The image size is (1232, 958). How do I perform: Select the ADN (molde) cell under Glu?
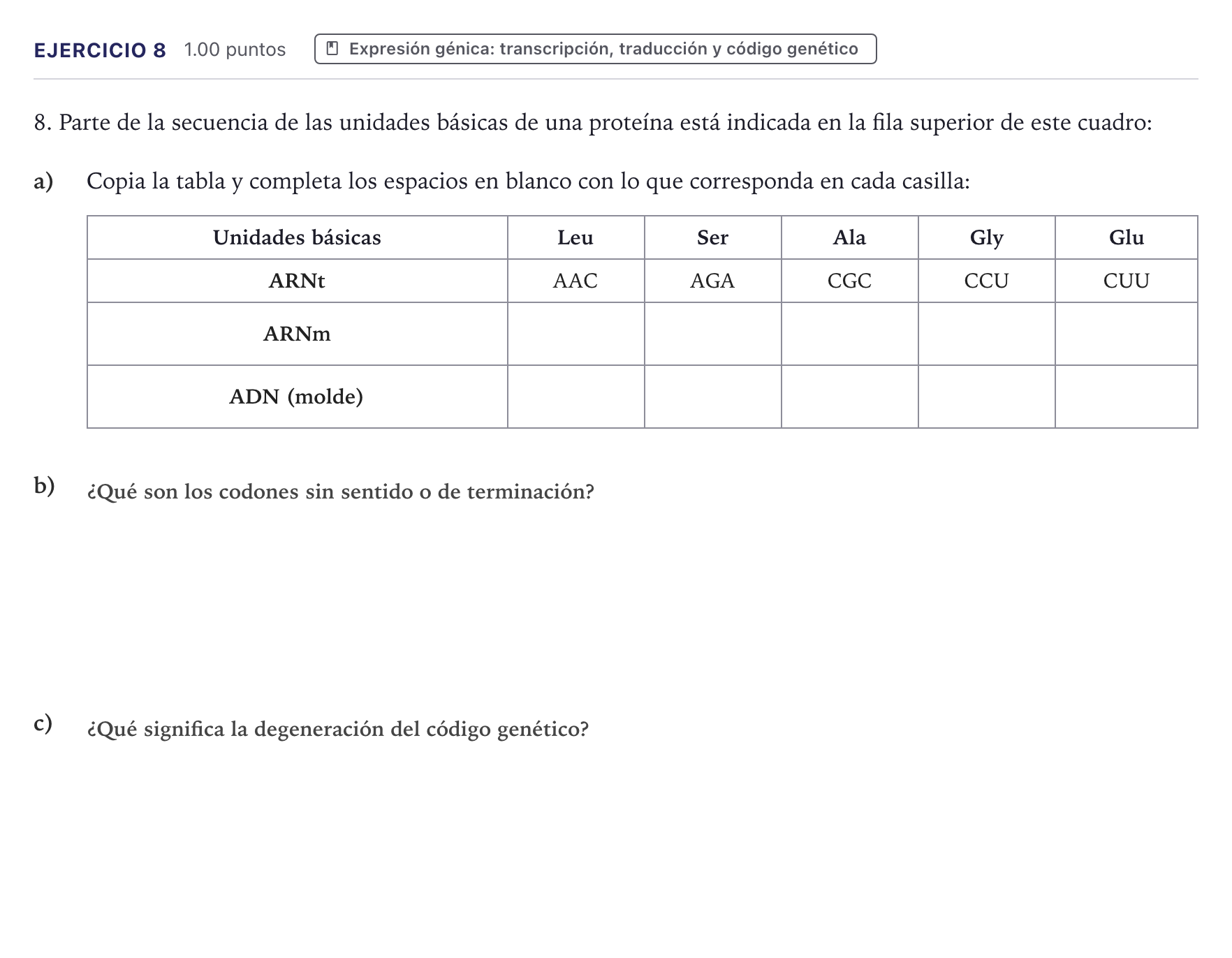(x=1126, y=397)
